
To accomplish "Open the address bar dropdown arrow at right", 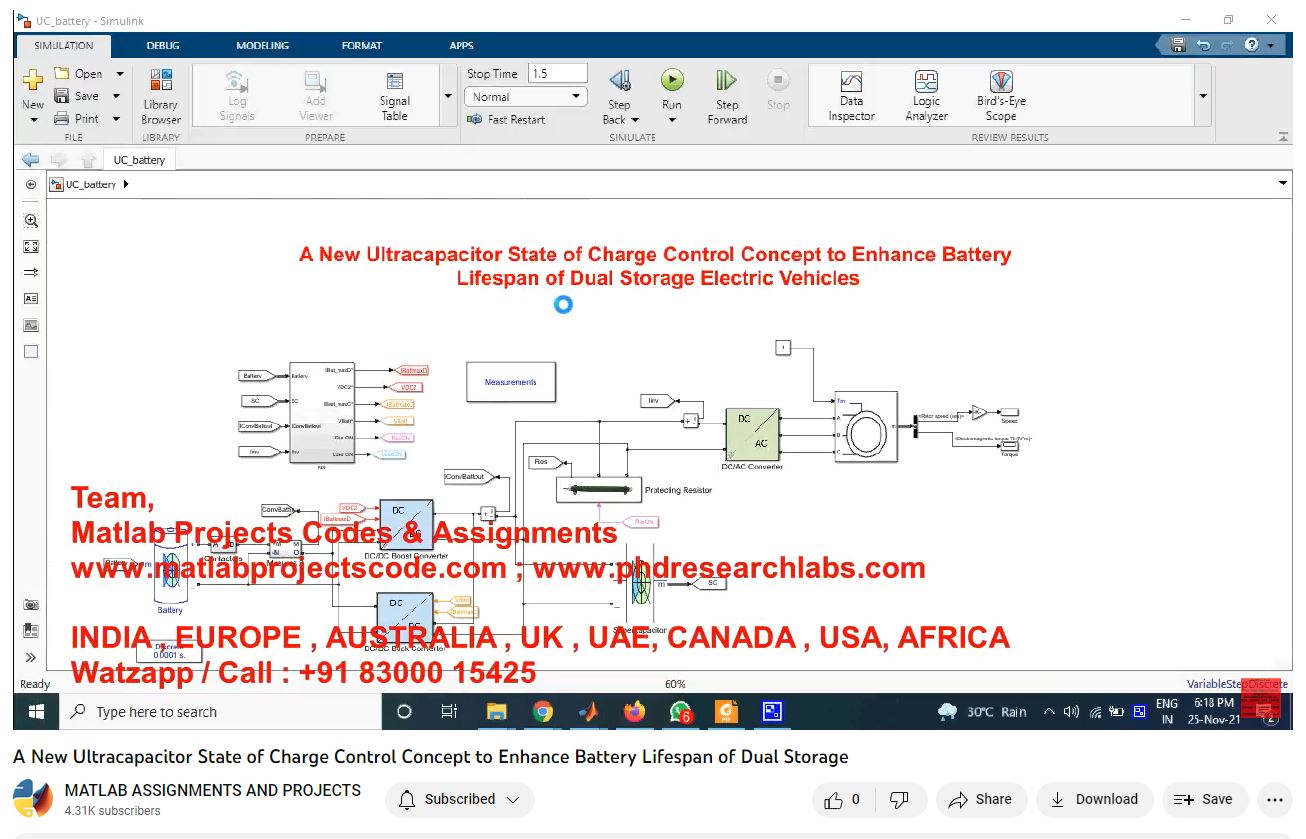I will click(1283, 184).
